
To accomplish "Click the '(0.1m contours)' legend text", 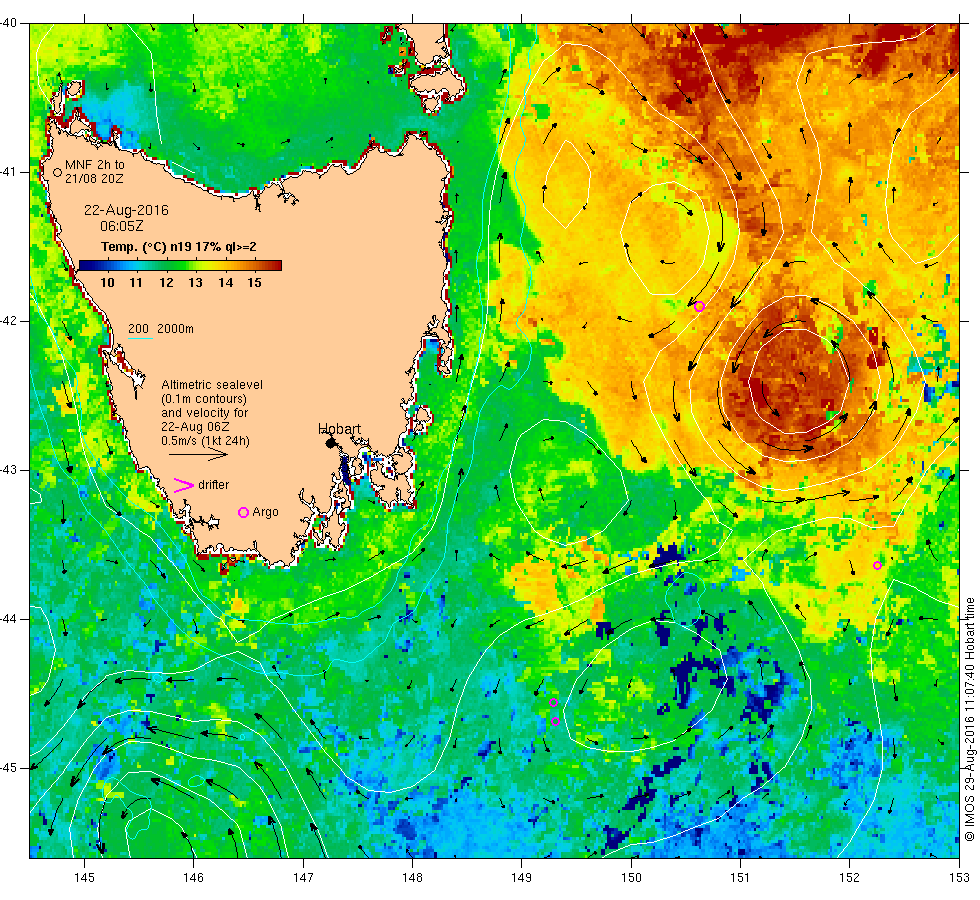I will point(204,399).
